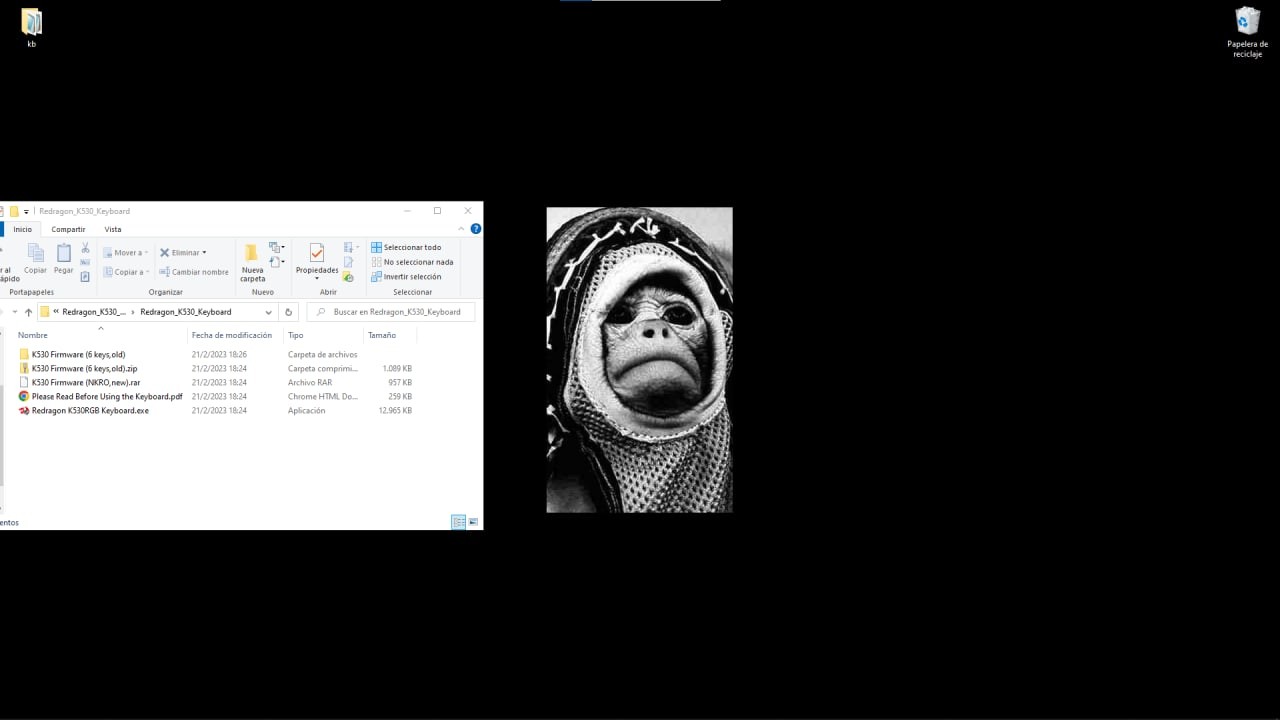1280x720 pixels.
Task: Open the quick access toolbar customize arrow
Action: (x=26, y=212)
